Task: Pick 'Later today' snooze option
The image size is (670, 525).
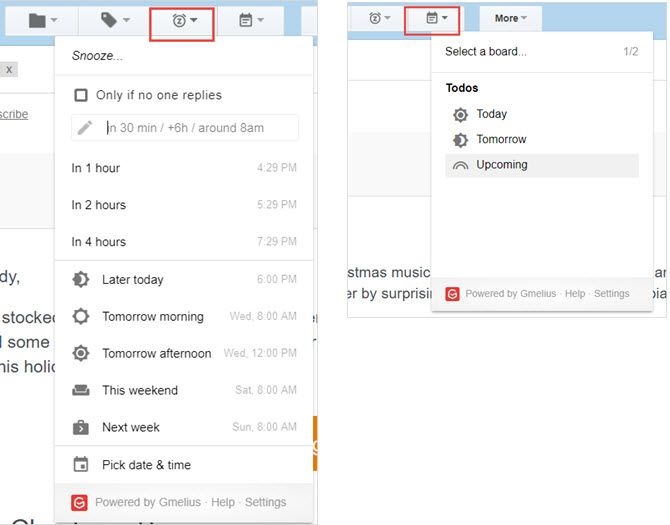Action: click(184, 279)
